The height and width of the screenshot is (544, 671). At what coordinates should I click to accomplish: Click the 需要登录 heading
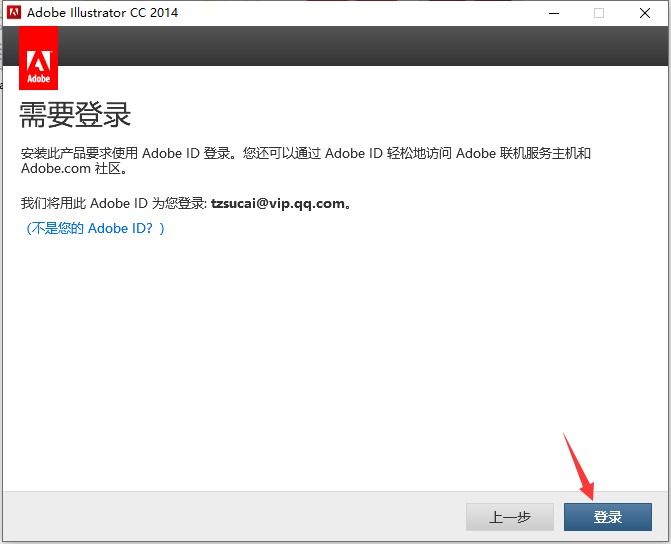tap(75, 114)
